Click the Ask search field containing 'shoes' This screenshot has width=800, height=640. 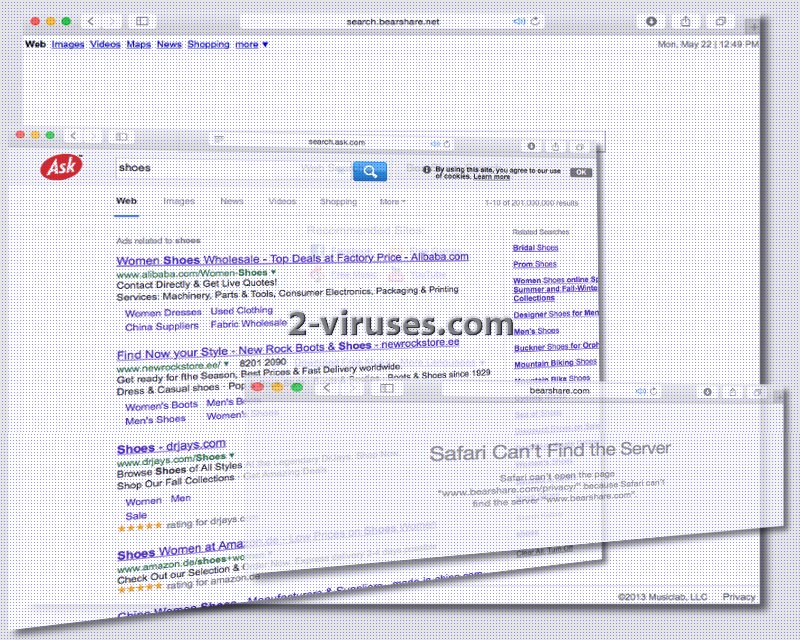(230, 169)
